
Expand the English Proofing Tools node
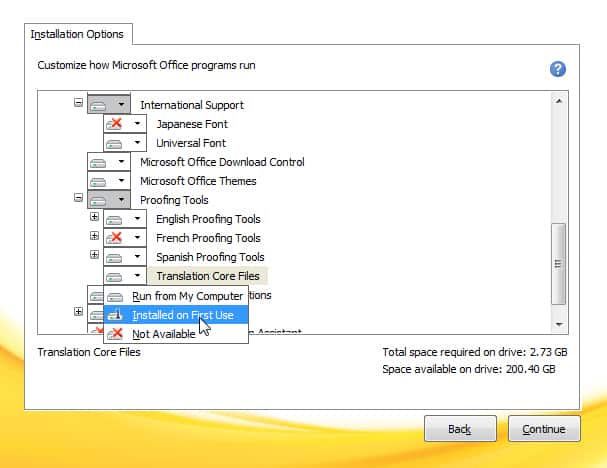point(94,216)
